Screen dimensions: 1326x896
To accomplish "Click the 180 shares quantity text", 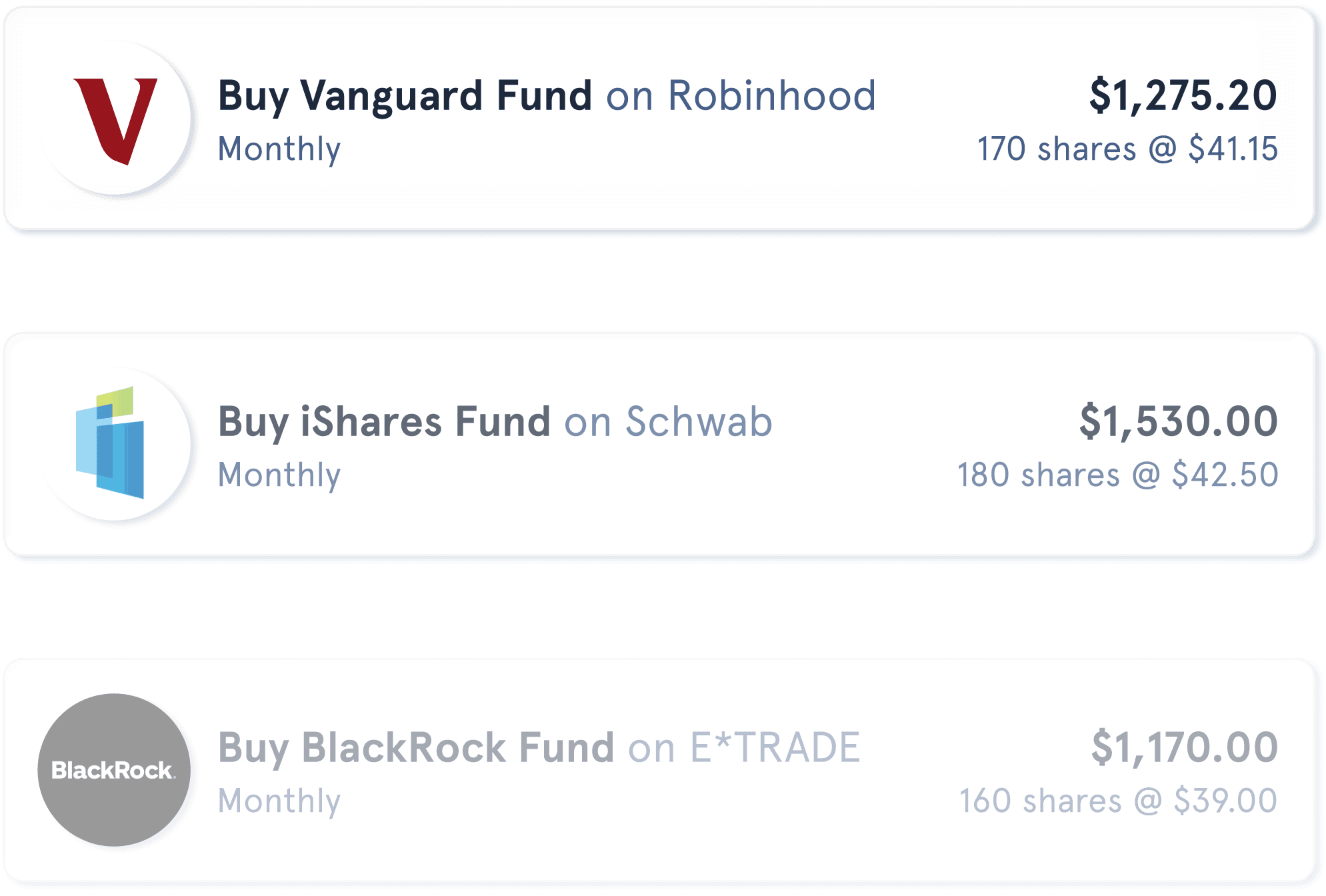I will click(x=1038, y=475).
